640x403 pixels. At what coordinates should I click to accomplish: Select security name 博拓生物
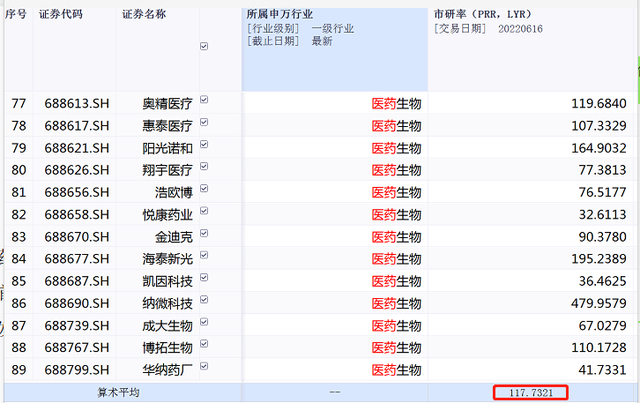tap(167, 348)
